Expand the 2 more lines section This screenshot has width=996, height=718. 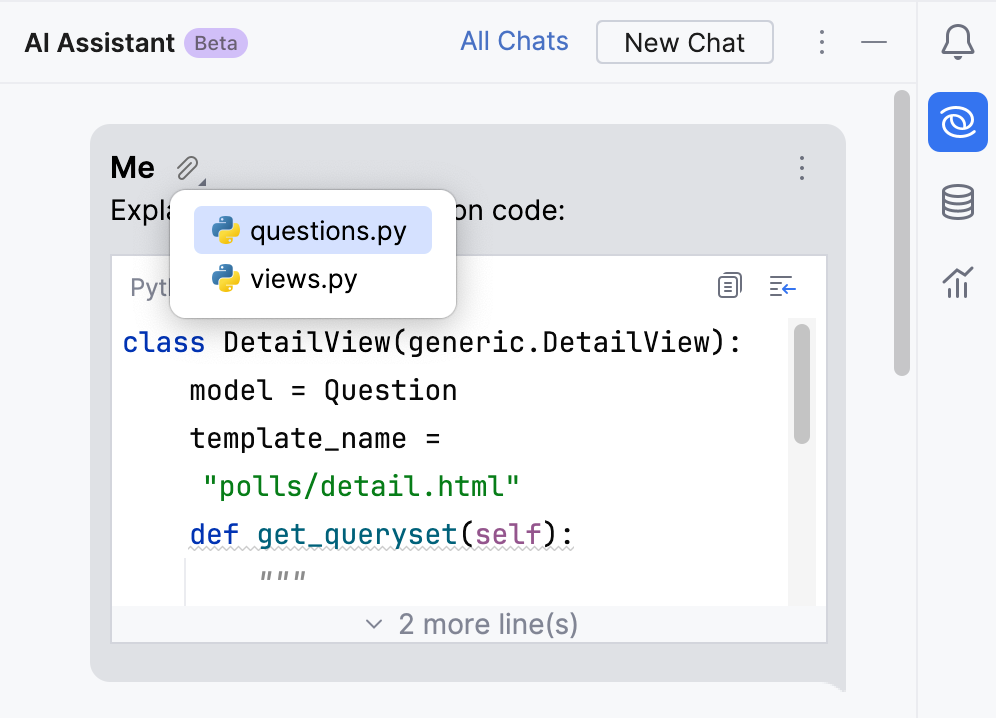(x=488, y=625)
